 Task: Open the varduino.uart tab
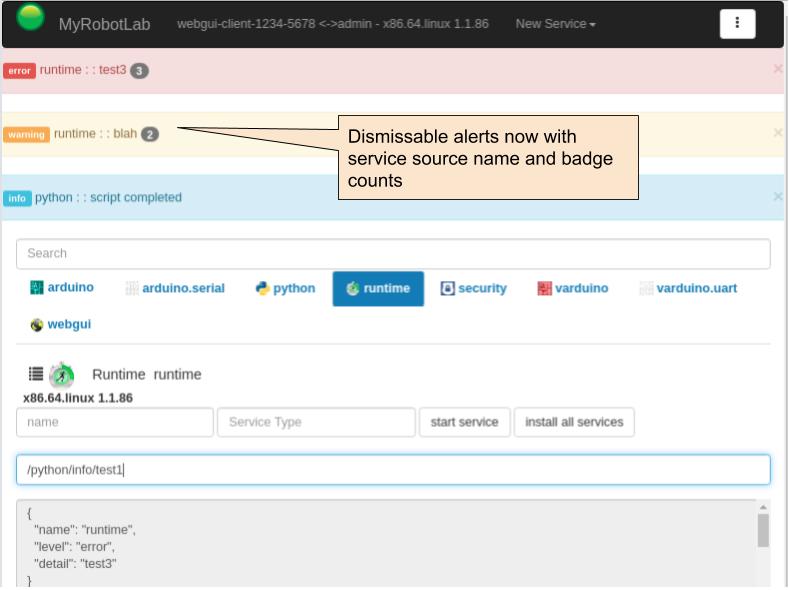click(688, 289)
